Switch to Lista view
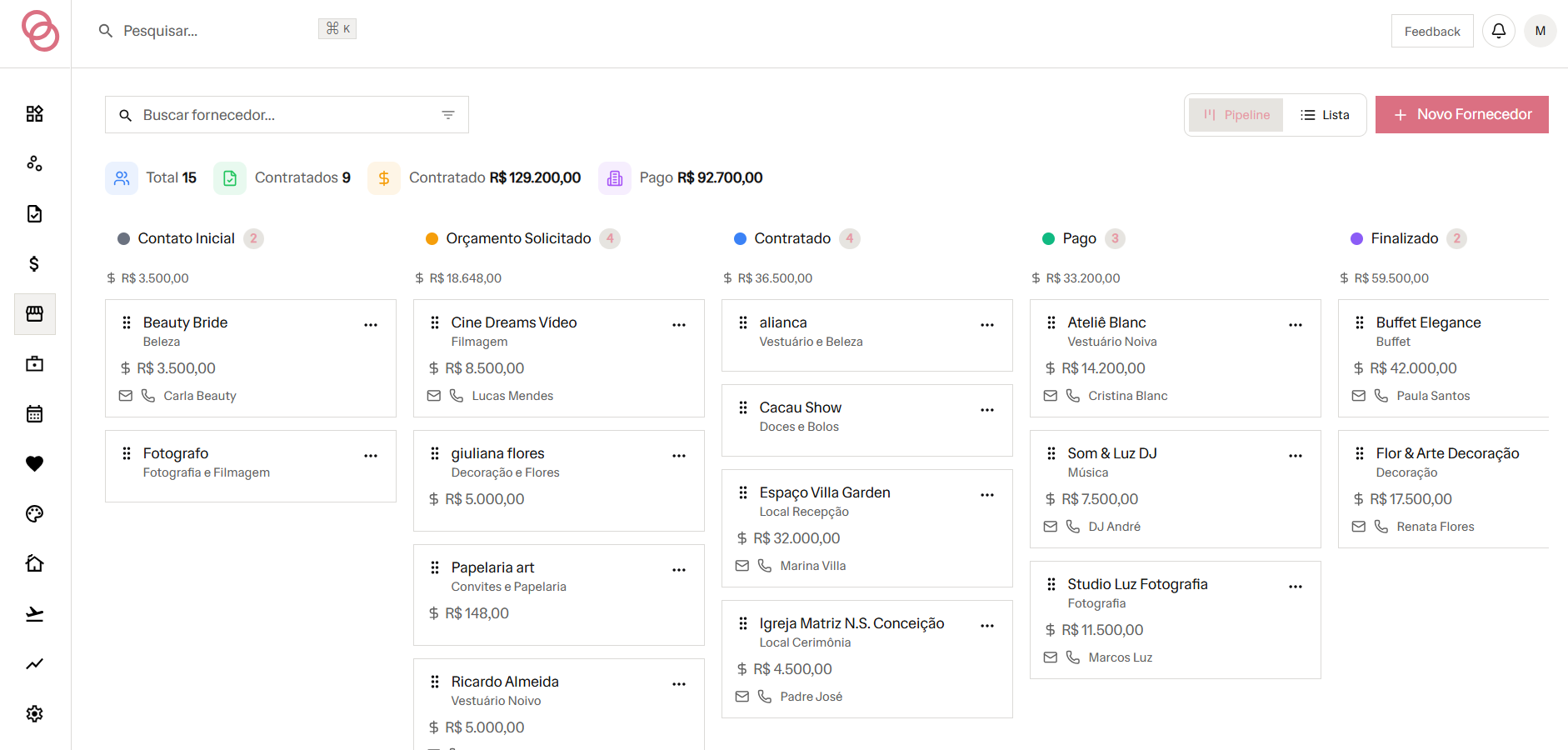Screen dimensions: 1568x750 click(x=1325, y=115)
